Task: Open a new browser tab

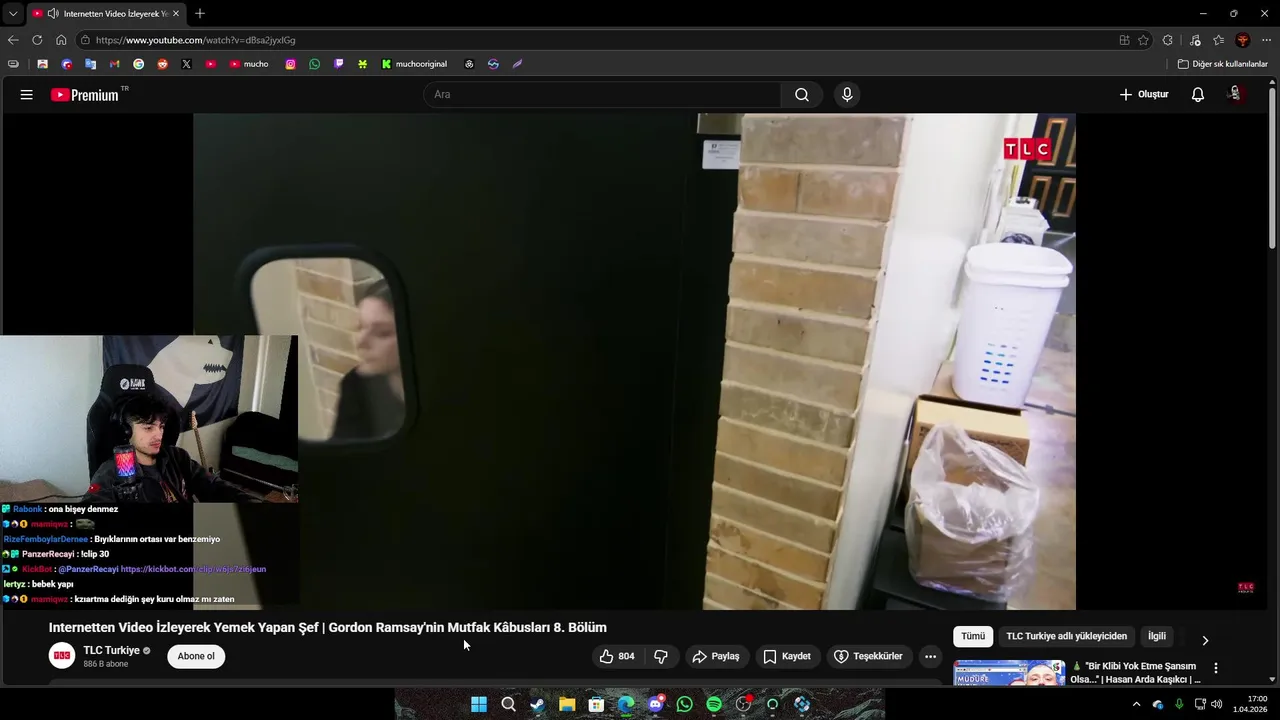Action: pyautogui.click(x=200, y=14)
